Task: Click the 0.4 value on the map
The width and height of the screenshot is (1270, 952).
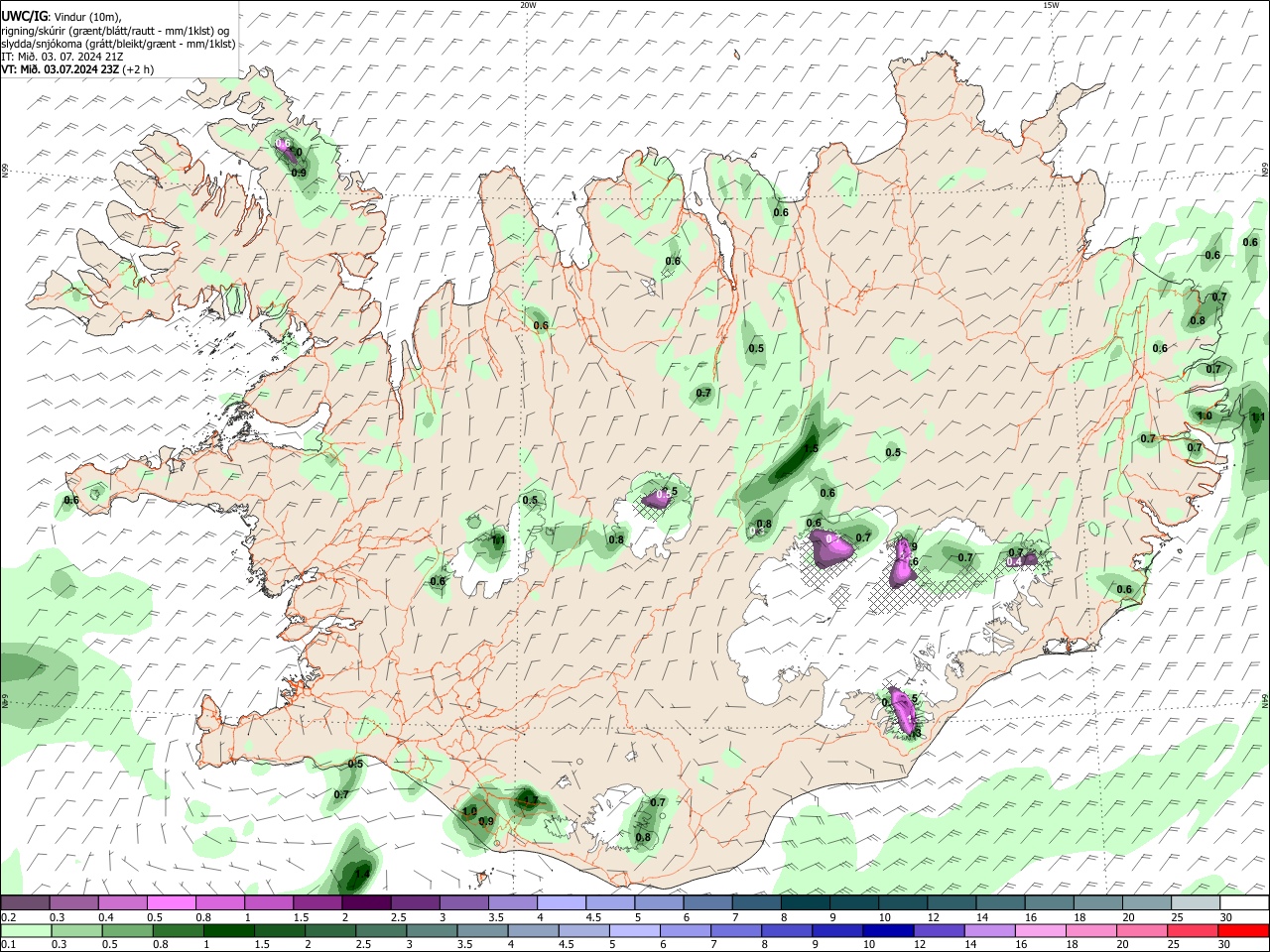Action: [1014, 562]
